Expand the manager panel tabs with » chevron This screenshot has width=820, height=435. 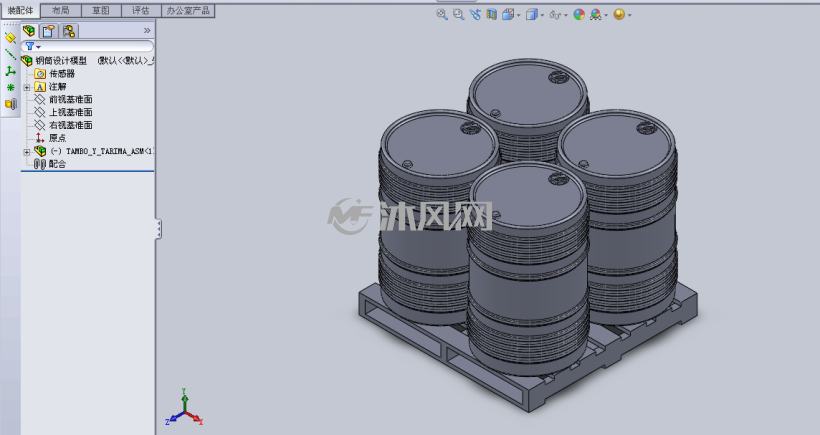point(147,31)
